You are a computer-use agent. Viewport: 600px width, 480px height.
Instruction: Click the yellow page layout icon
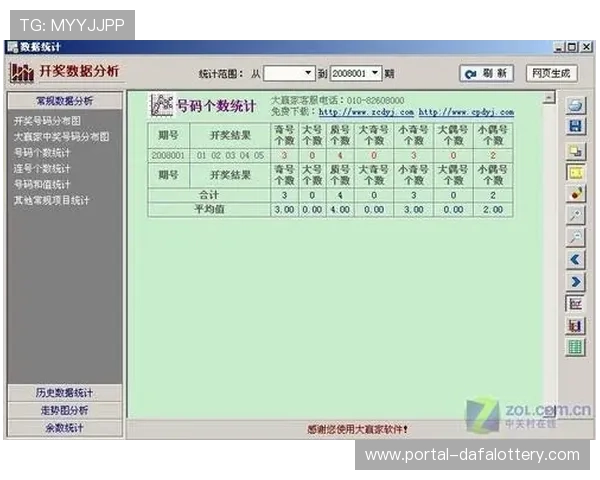coord(576,173)
